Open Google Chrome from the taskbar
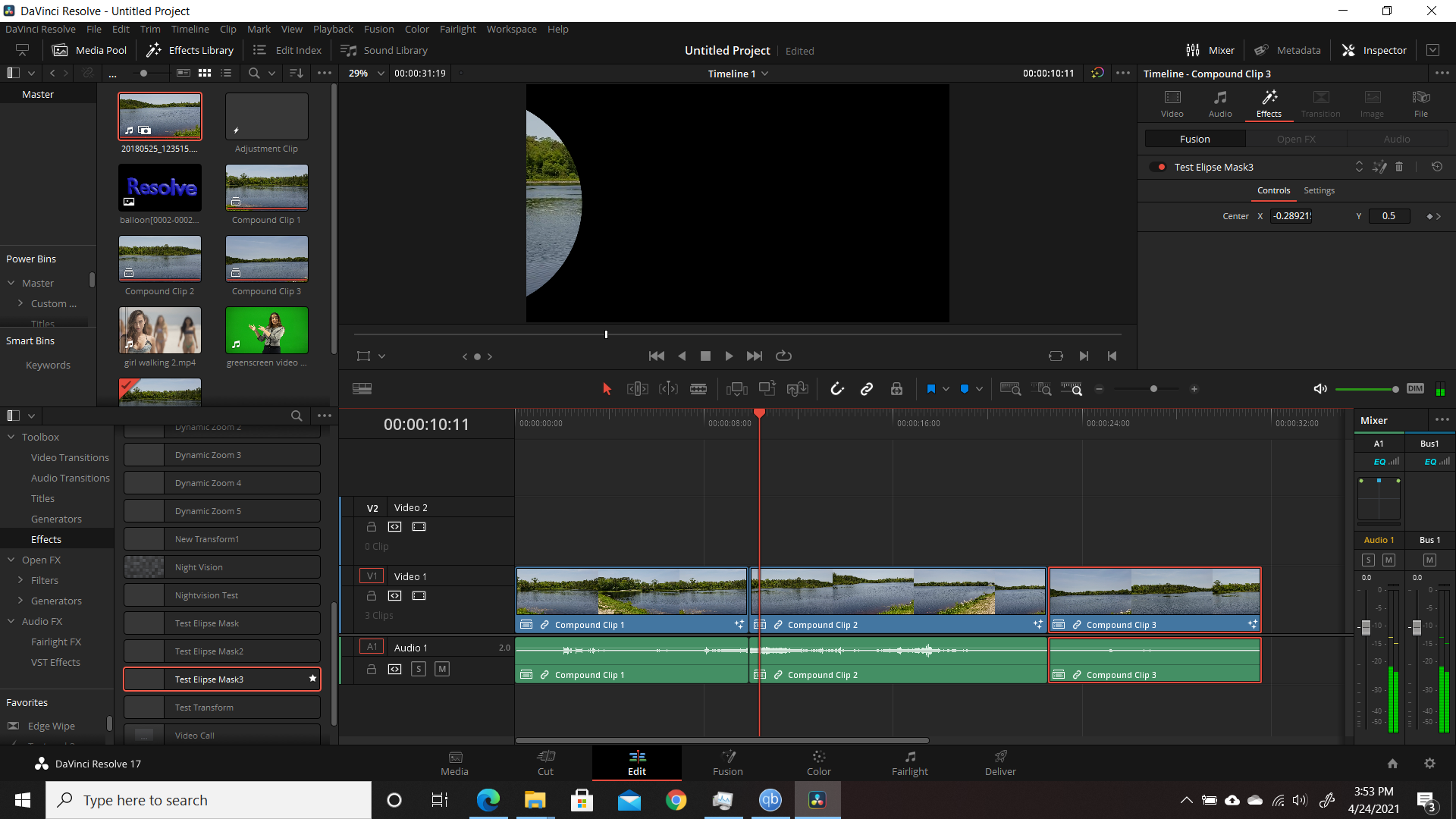The height and width of the screenshot is (819, 1456). [x=676, y=800]
